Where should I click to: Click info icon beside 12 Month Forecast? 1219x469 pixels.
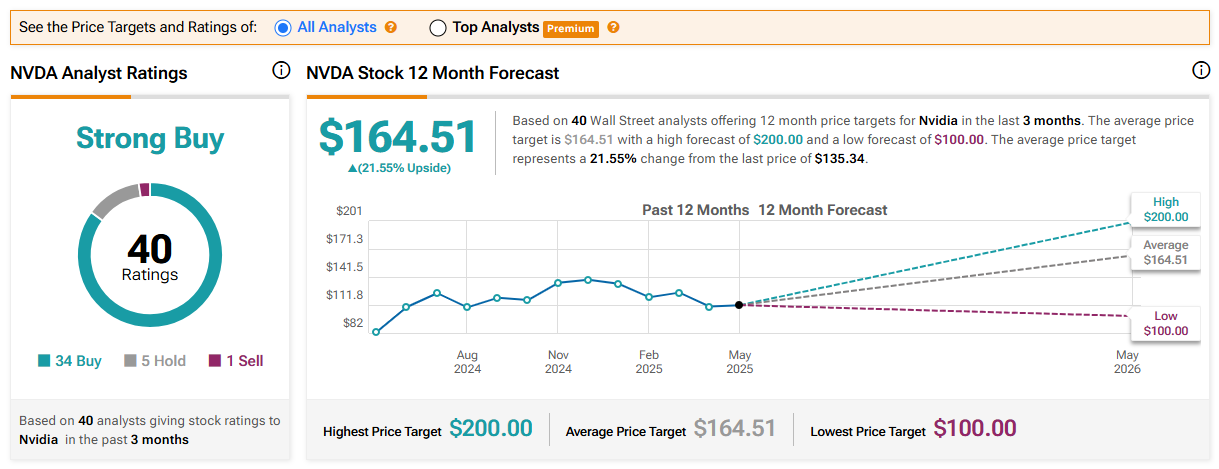(1201, 71)
